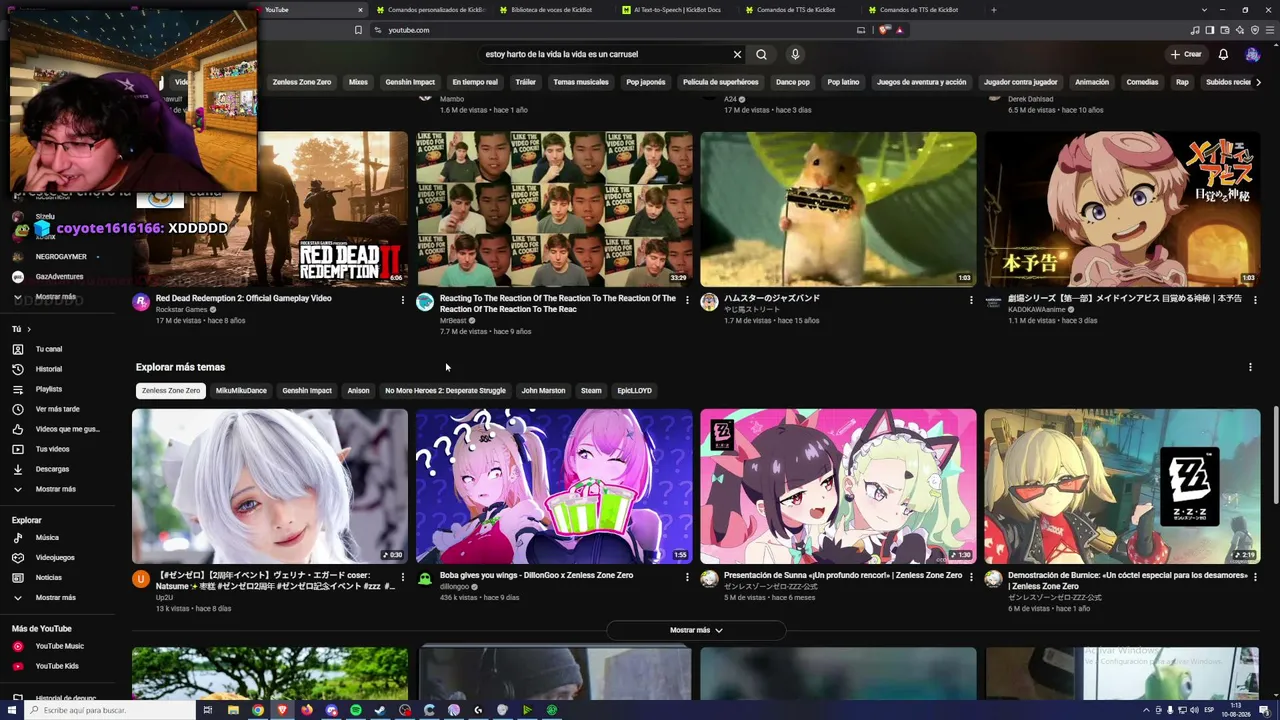Viewport: 1280px width, 720px height.
Task: Open YouTube Kids link
Action: (x=57, y=666)
